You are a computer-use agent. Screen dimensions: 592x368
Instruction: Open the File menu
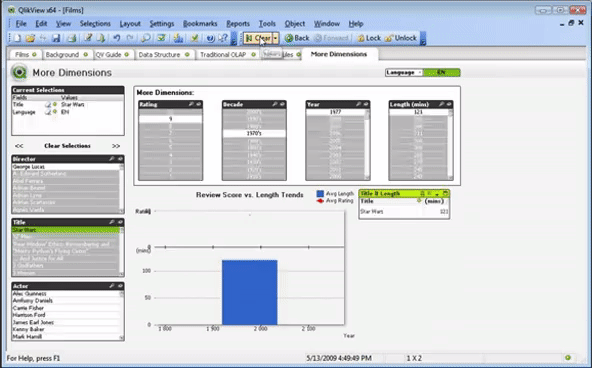click(21, 23)
